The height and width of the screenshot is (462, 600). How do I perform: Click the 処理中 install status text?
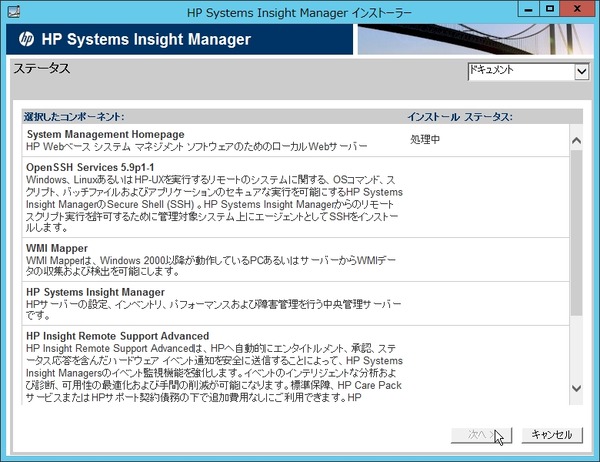[x=425, y=139]
